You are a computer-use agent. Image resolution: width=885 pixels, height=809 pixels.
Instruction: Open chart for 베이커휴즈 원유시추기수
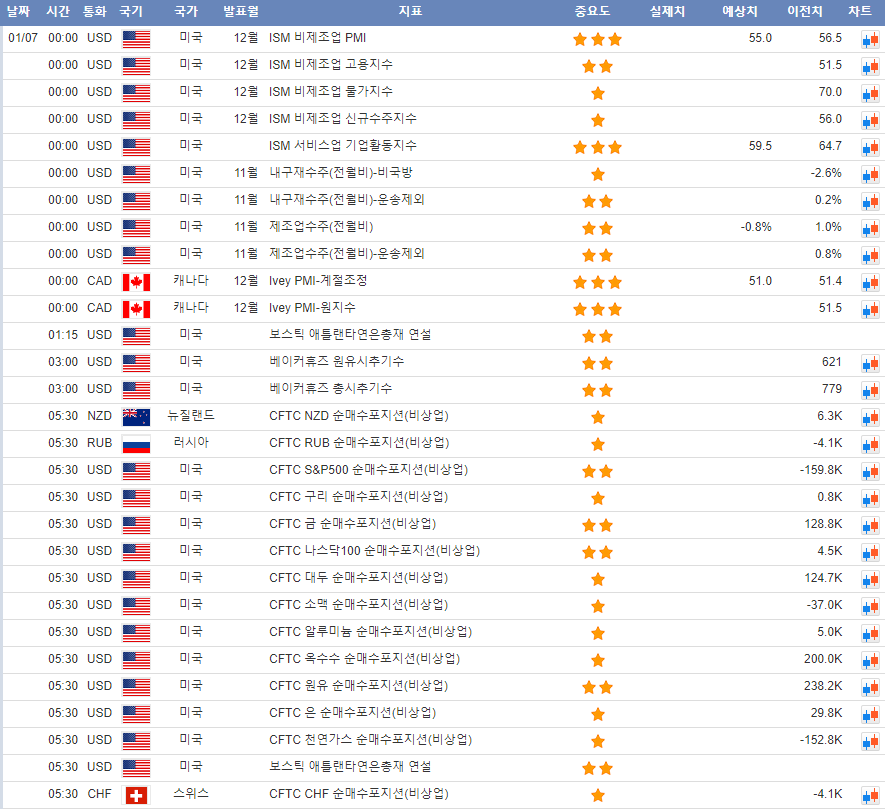point(870,363)
